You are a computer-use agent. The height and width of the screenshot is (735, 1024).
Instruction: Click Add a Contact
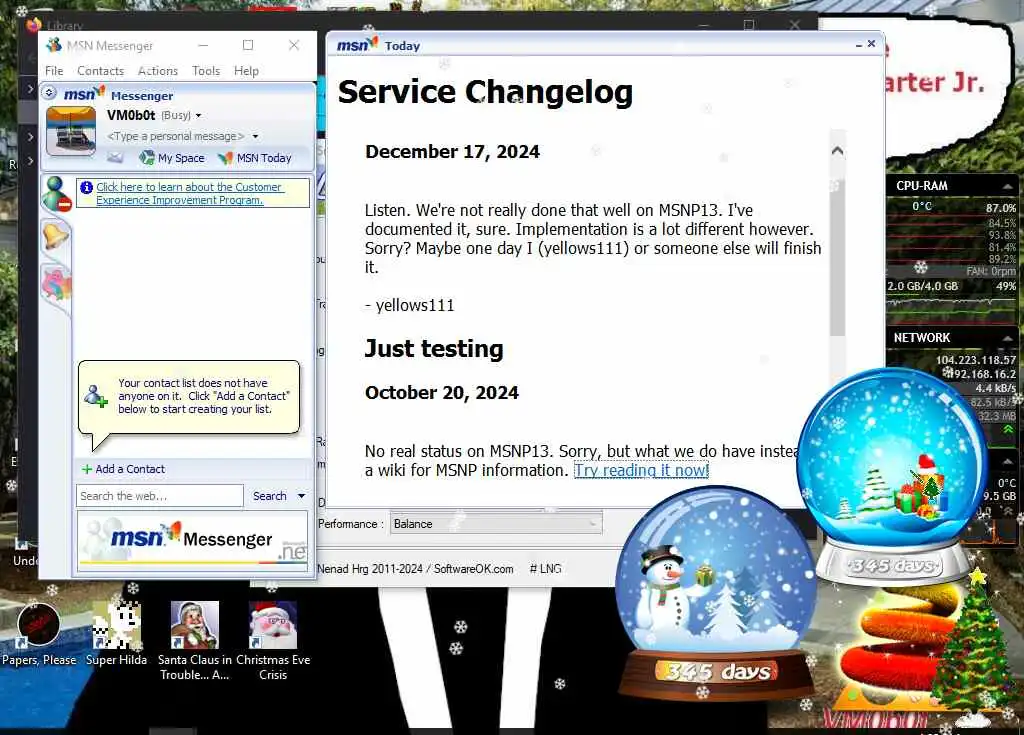123,469
